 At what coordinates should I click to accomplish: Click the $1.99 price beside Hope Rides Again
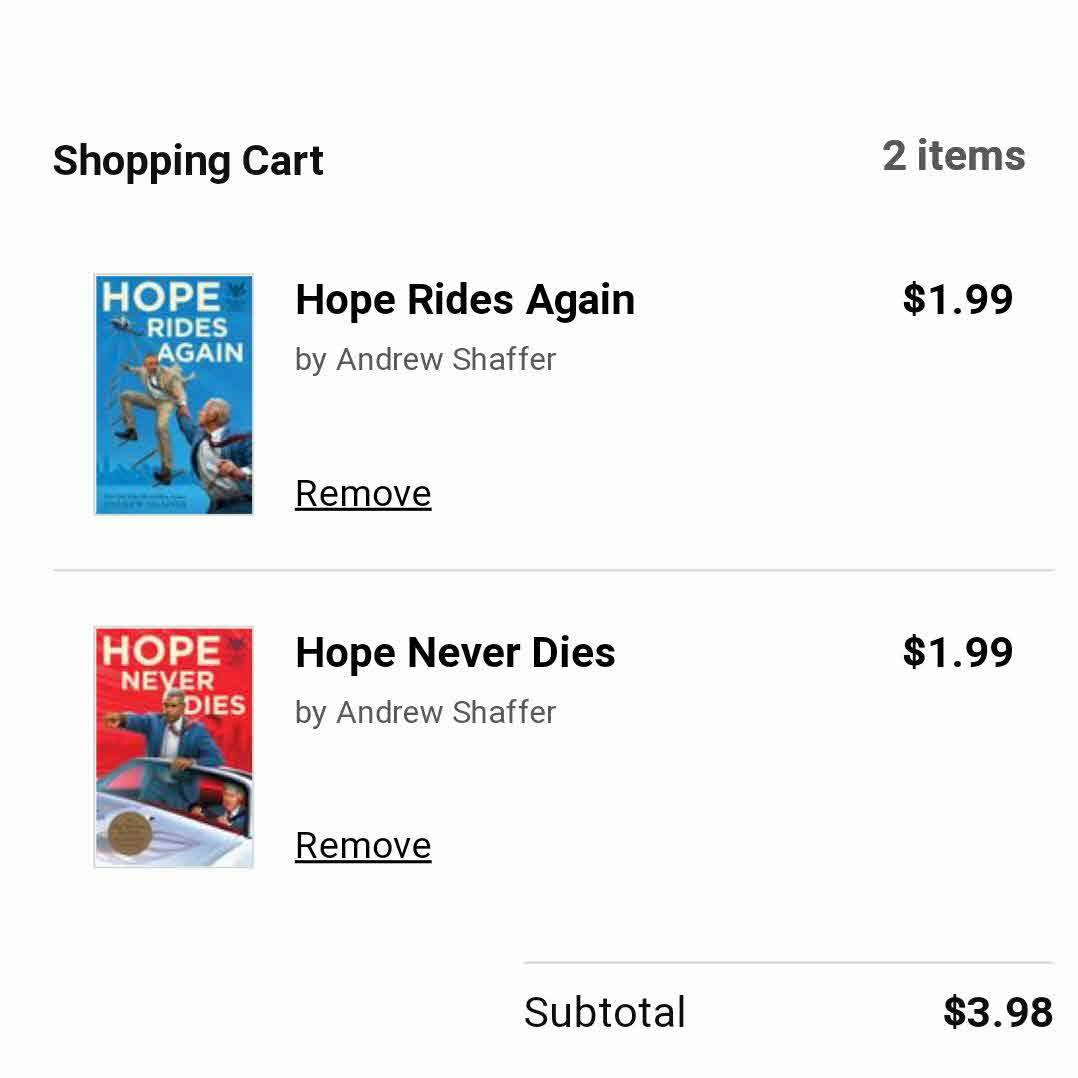[x=957, y=299]
